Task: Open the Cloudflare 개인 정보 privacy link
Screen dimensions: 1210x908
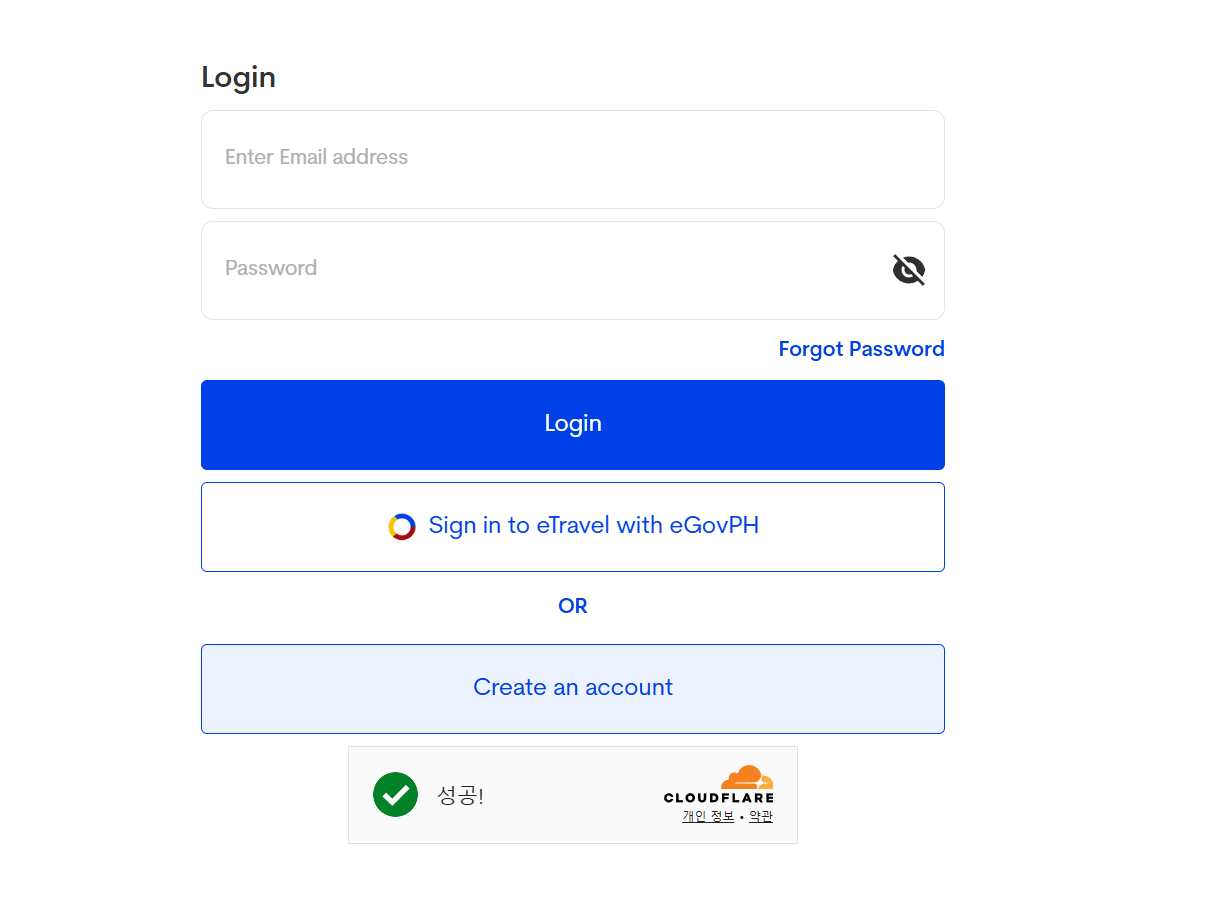Action: (x=708, y=816)
